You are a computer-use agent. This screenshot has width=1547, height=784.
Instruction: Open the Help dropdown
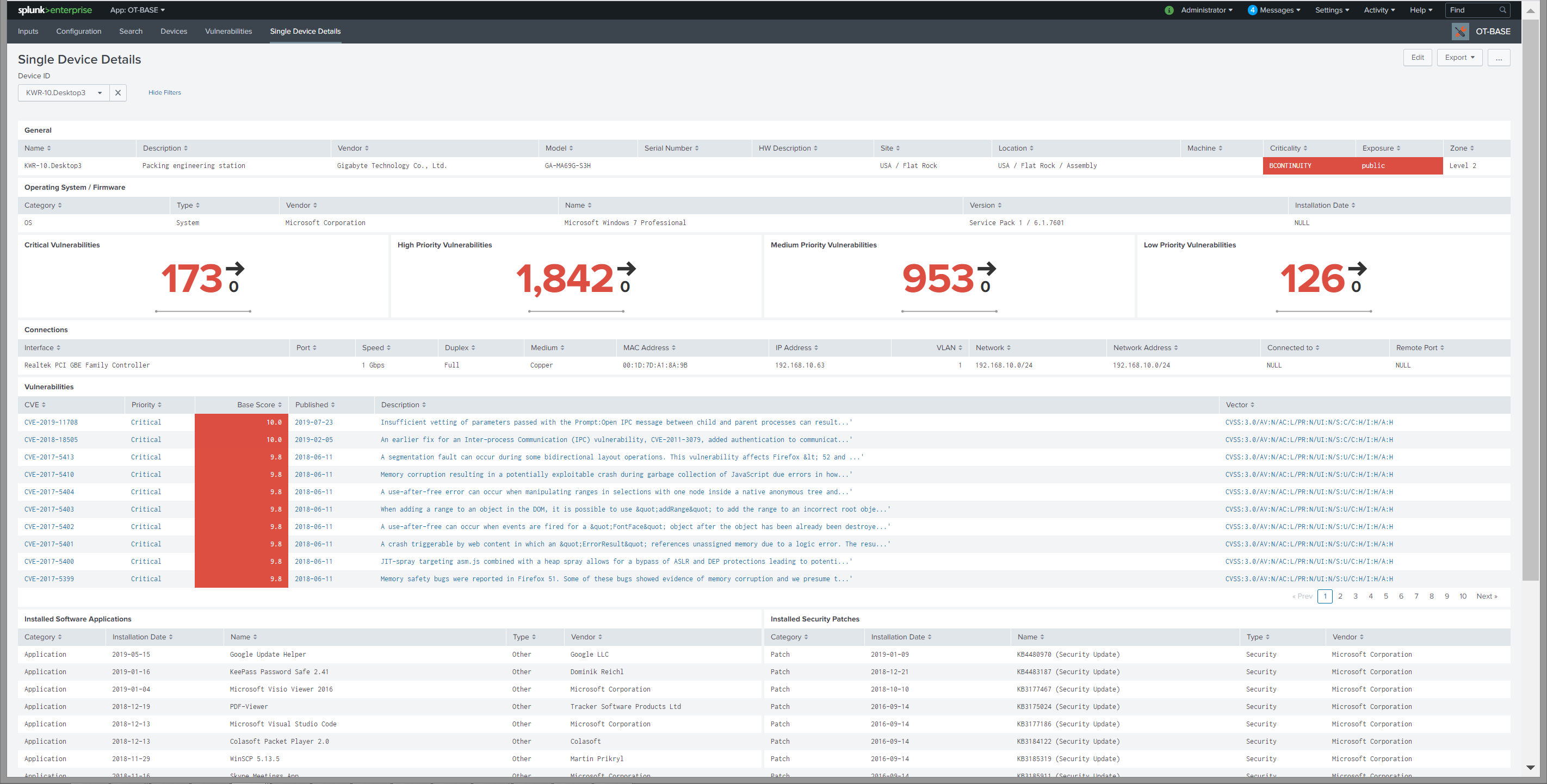click(1421, 10)
